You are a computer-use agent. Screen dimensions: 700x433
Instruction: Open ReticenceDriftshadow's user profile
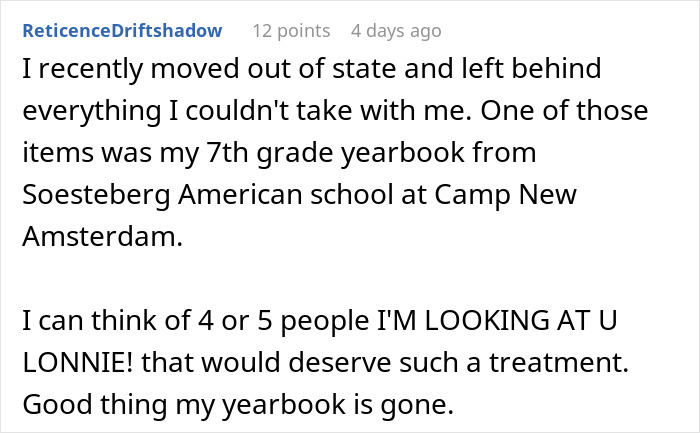coord(122,31)
